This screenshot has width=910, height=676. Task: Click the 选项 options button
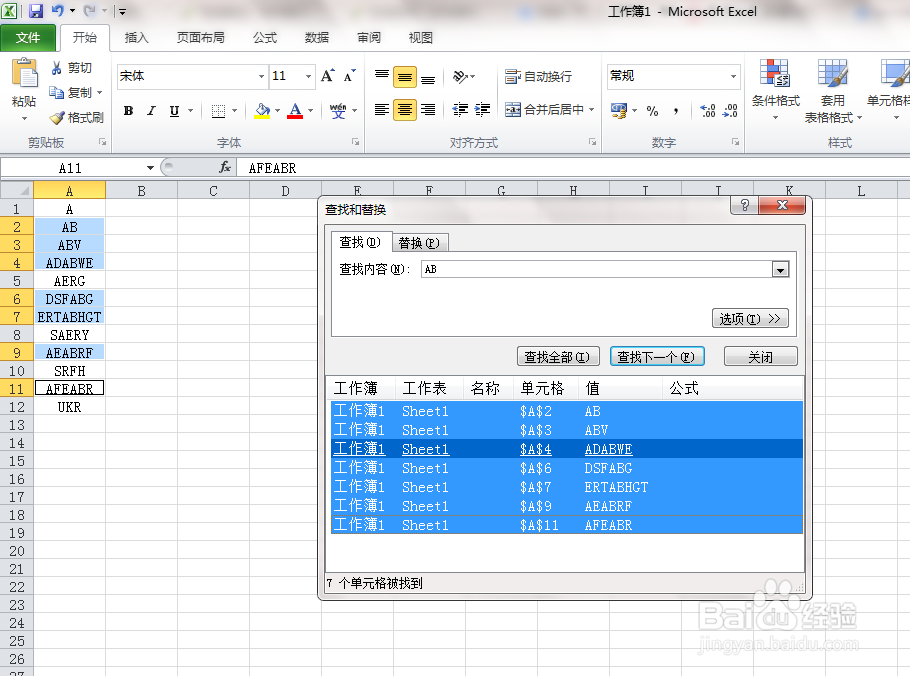750,319
